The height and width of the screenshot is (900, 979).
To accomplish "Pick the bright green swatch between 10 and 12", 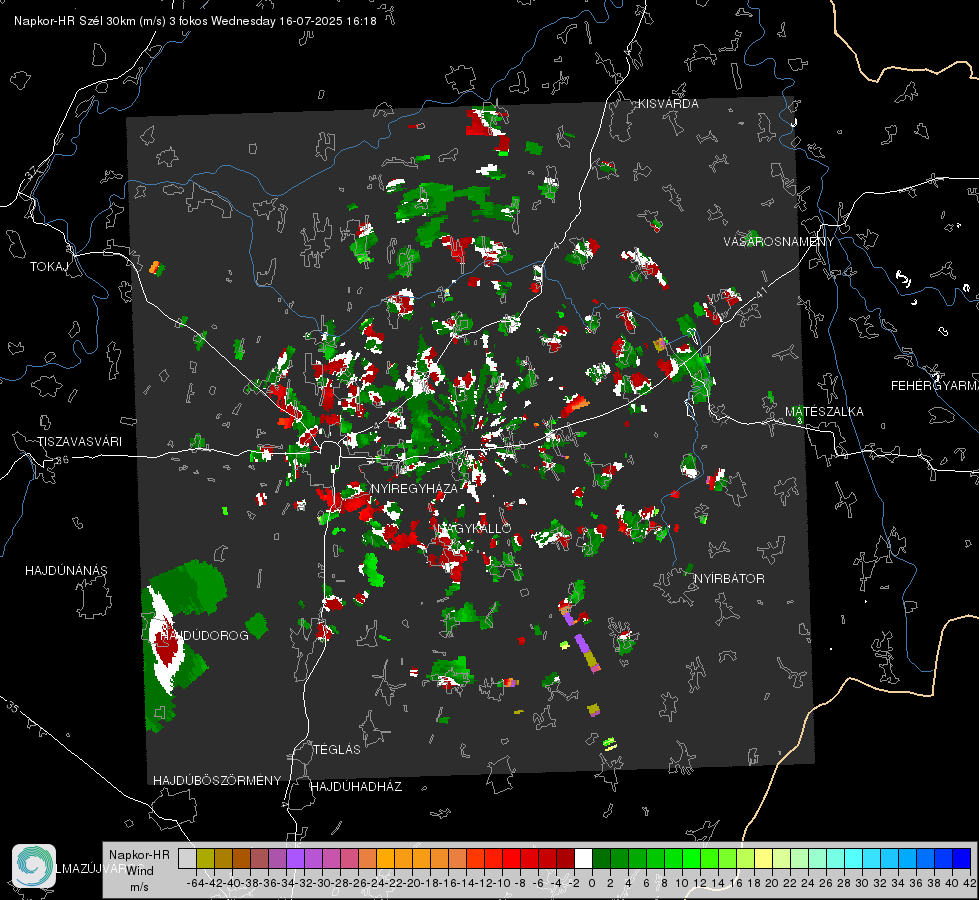I will (x=691, y=858).
